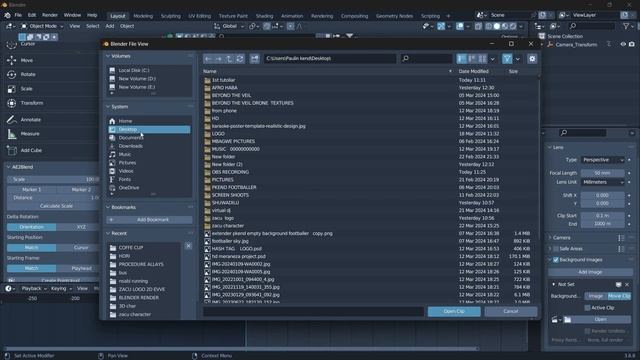Switch to vertical list display mode

(462, 59)
